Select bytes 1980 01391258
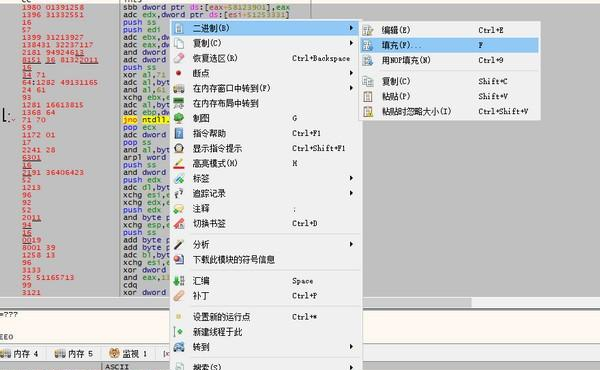 click(53, 7)
